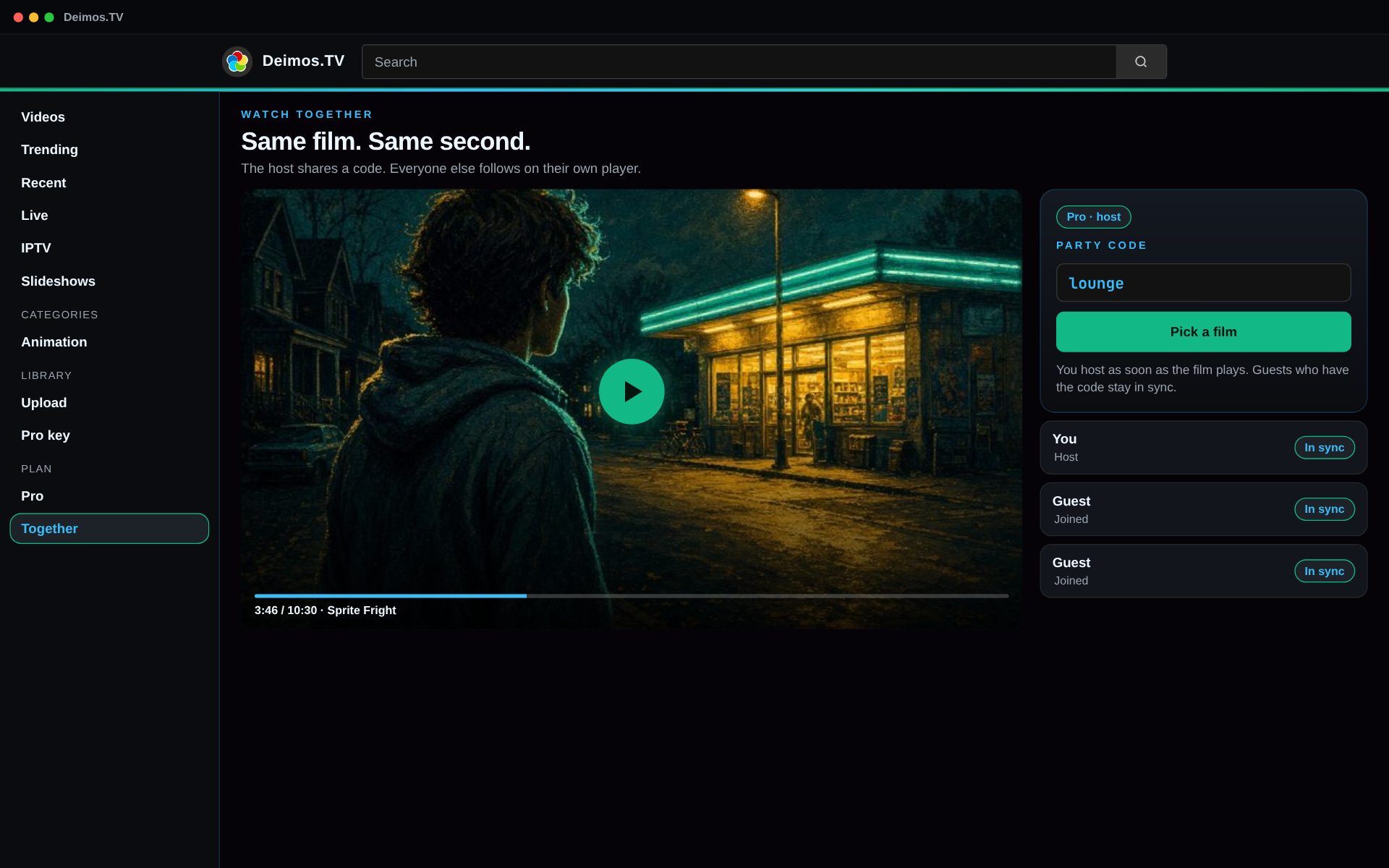This screenshot has height=868, width=1389.
Task: Open Slideshows in the sidebar
Action: pyautogui.click(x=109, y=281)
